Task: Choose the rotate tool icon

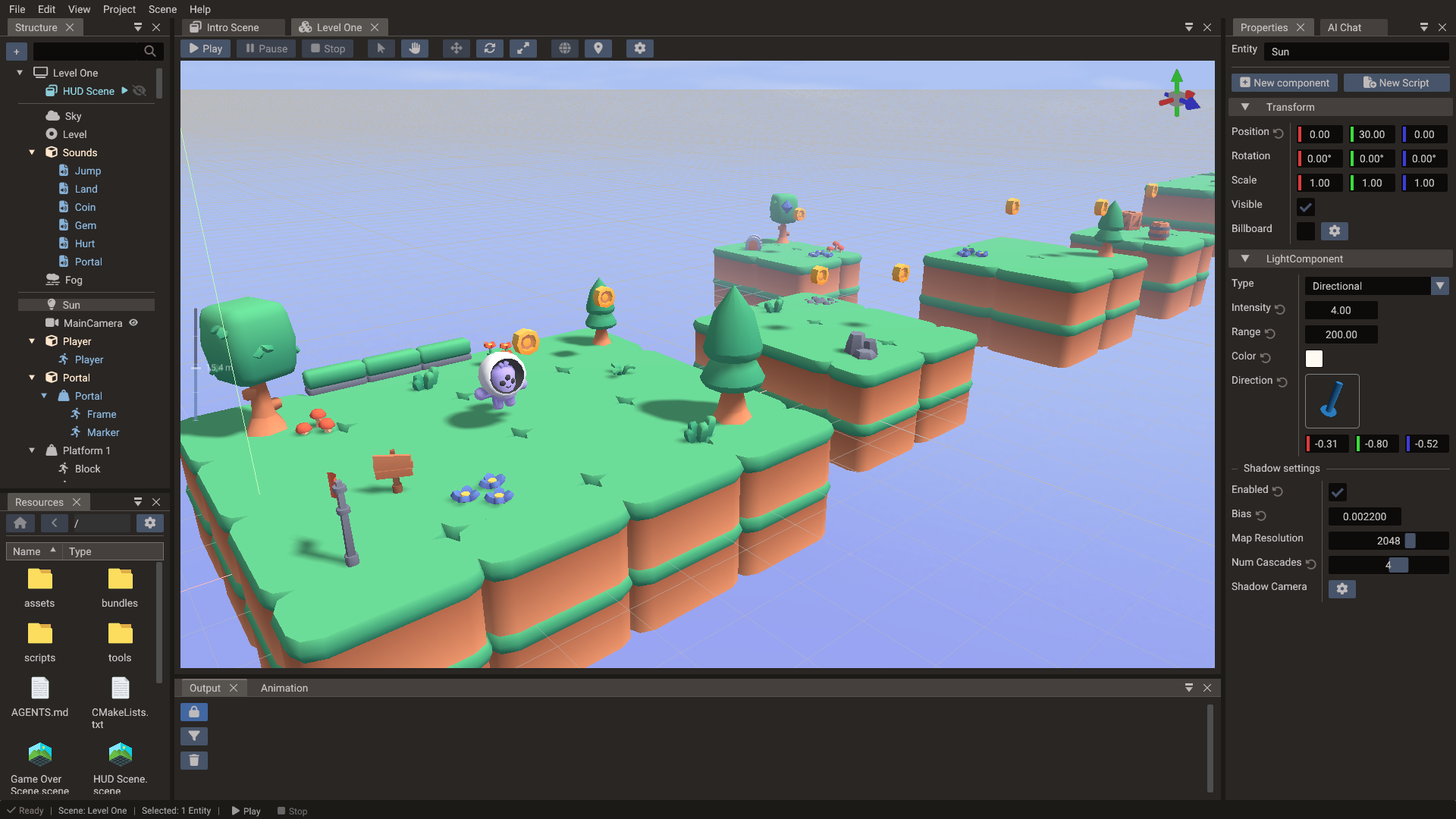Action: (490, 49)
